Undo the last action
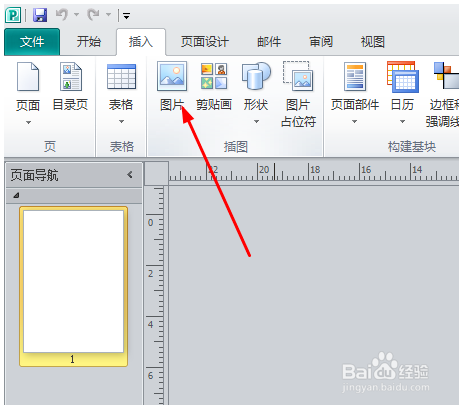Image resolution: width=468 pixels, height=411 pixels. pos(62,15)
